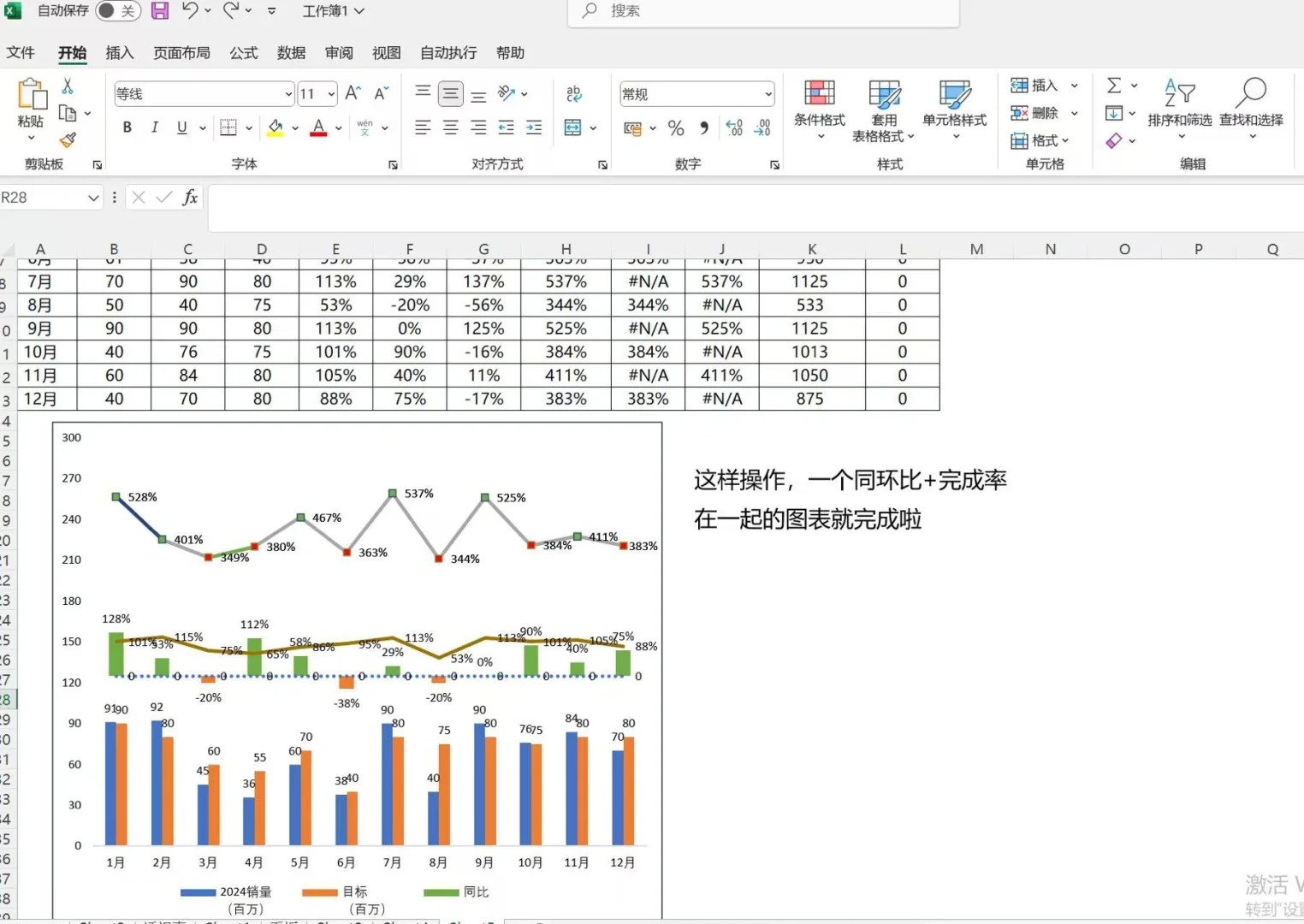
Task: Apply the red font color
Action: click(x=318, y=127)
